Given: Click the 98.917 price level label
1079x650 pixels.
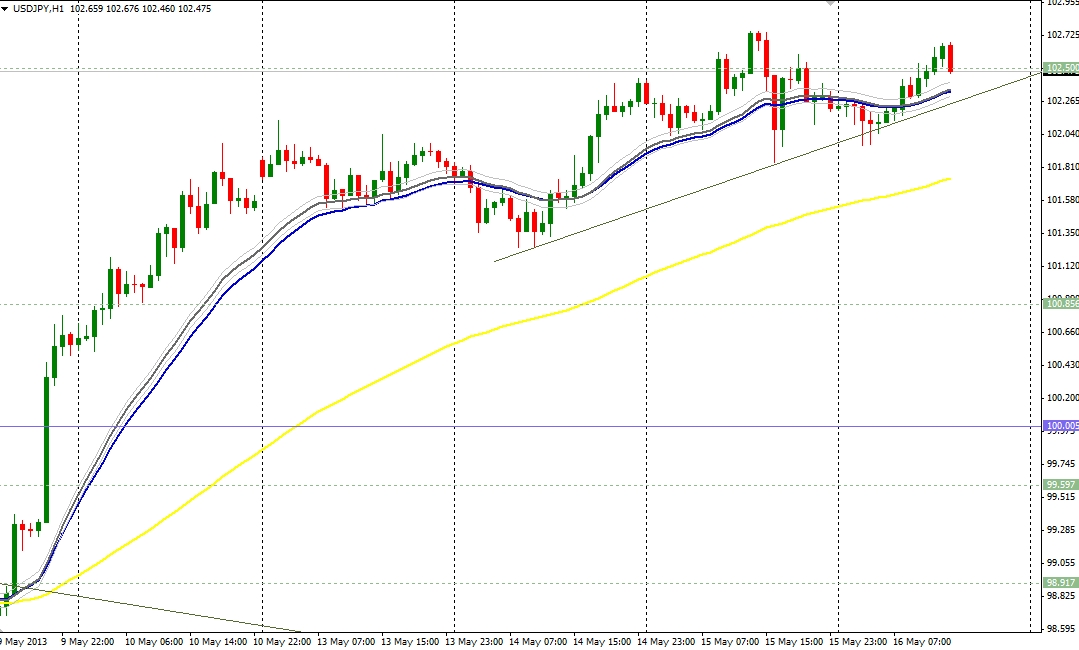Looking at the screenshot, I should coord(1059,582).
